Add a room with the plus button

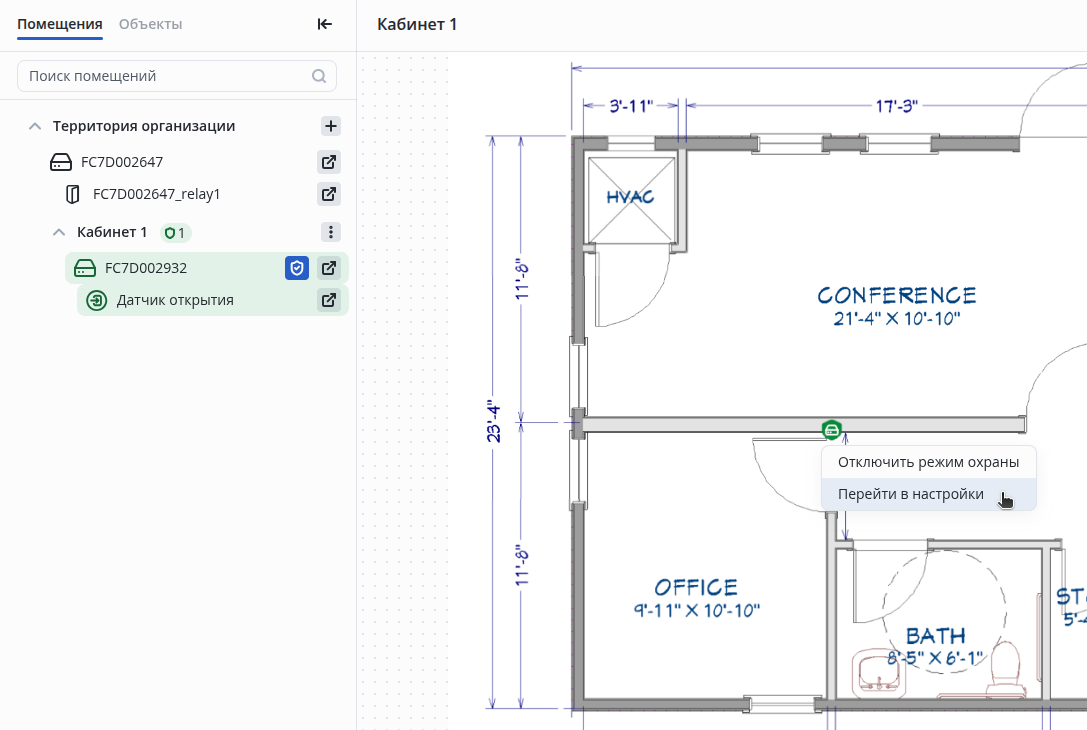tap(330, 126)
